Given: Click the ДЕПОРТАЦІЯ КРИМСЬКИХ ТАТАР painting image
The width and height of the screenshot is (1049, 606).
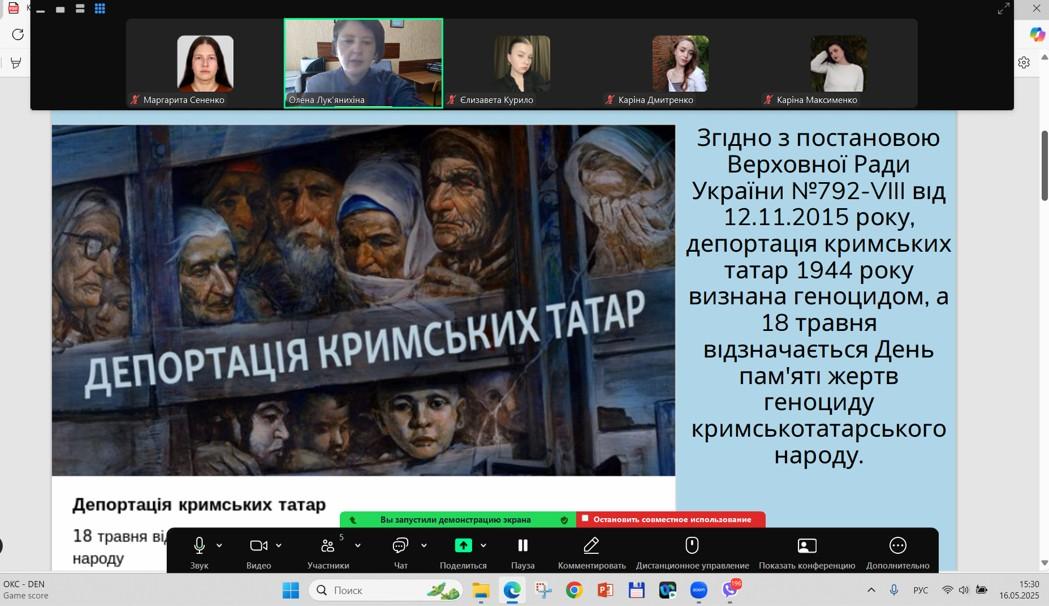Looking at the screenshot, I should 363,300.
